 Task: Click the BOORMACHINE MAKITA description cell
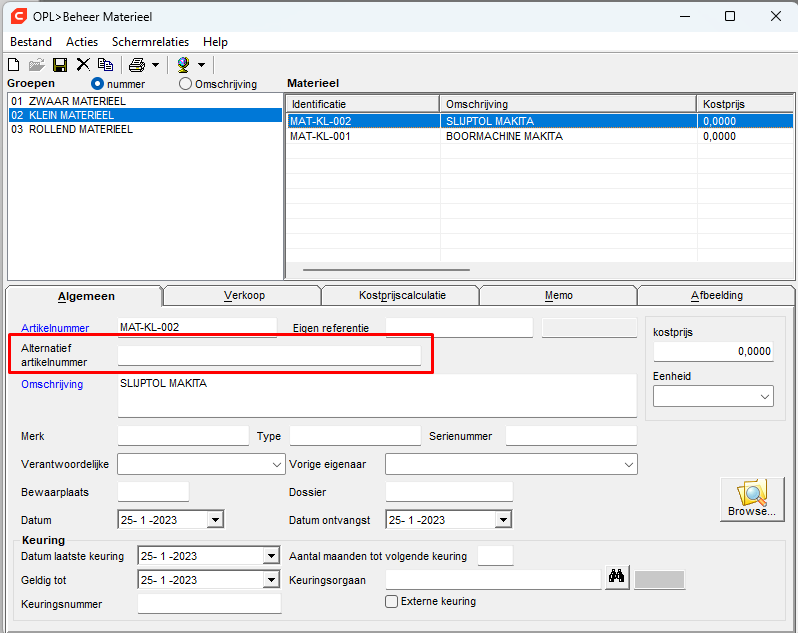pos(568,136)
